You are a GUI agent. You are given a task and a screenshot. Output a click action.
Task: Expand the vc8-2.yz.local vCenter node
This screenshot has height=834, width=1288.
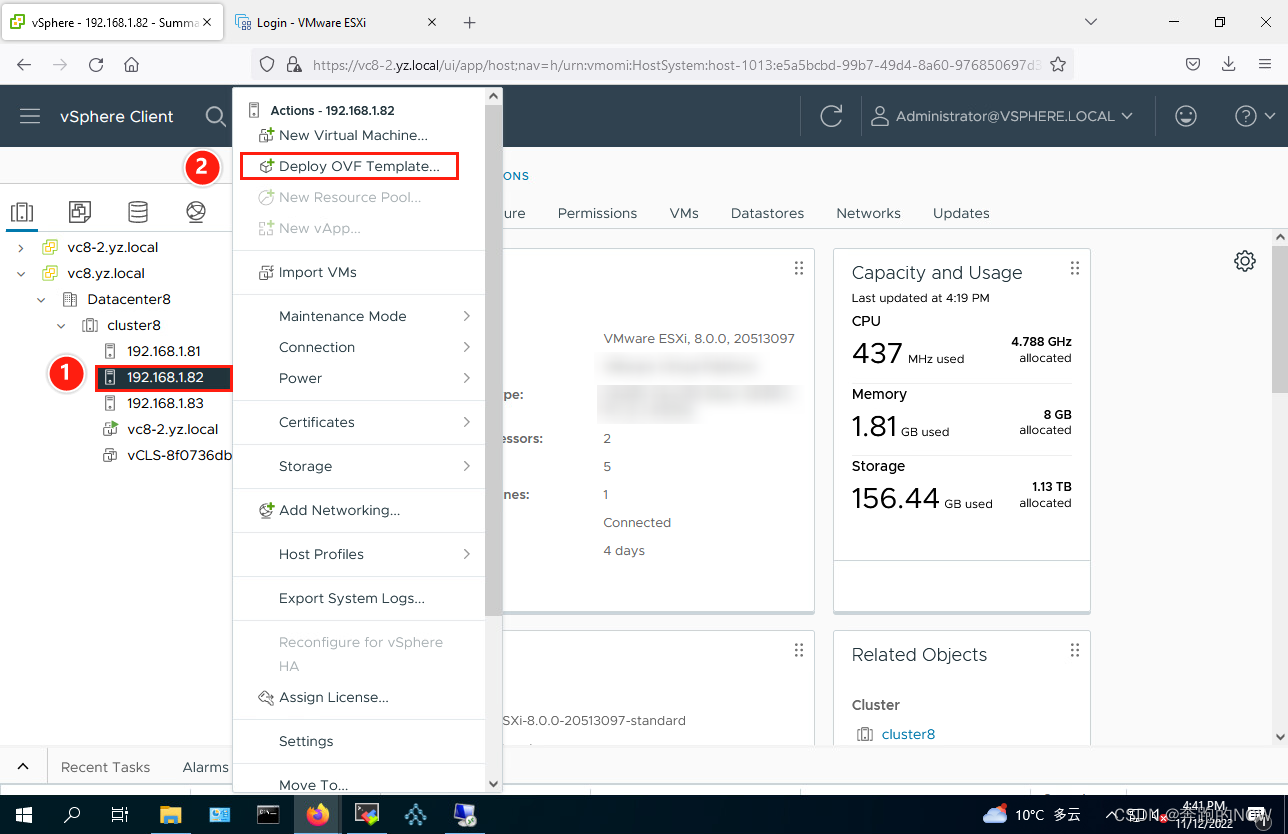tap(21, 247)
